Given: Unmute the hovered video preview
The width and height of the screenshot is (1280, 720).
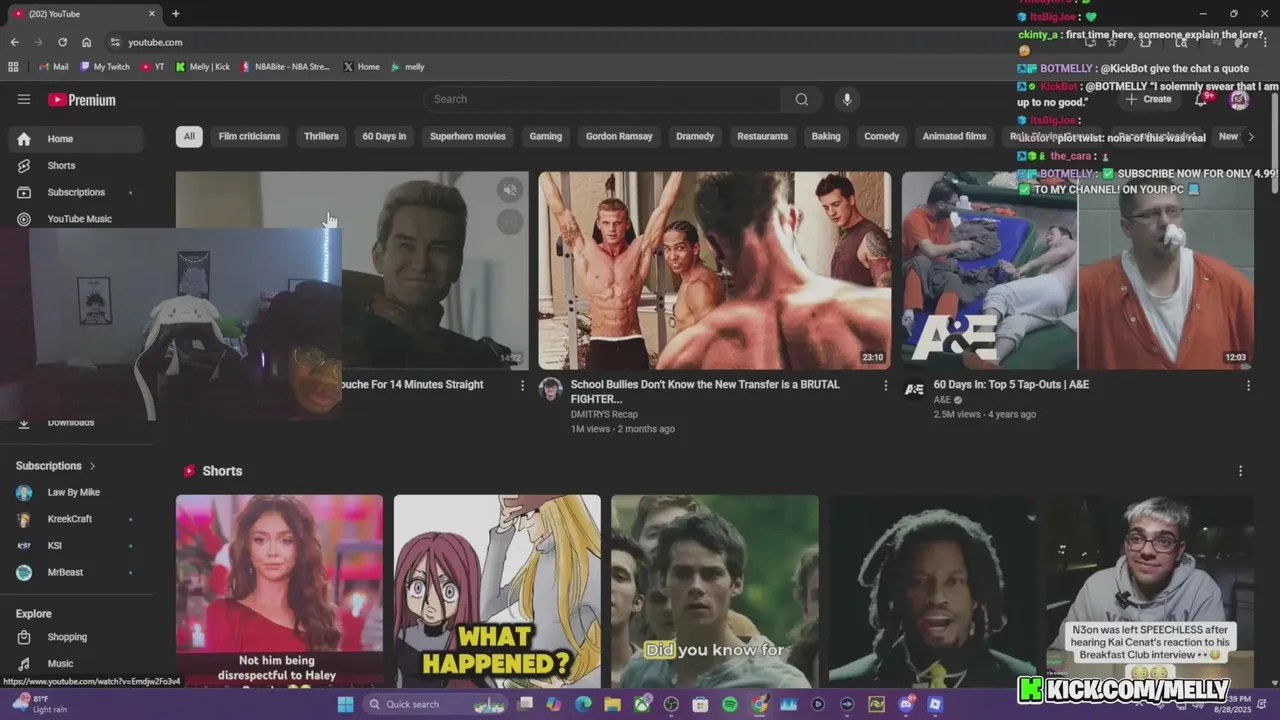Looking at the screenshot, I should click(510, 190).
